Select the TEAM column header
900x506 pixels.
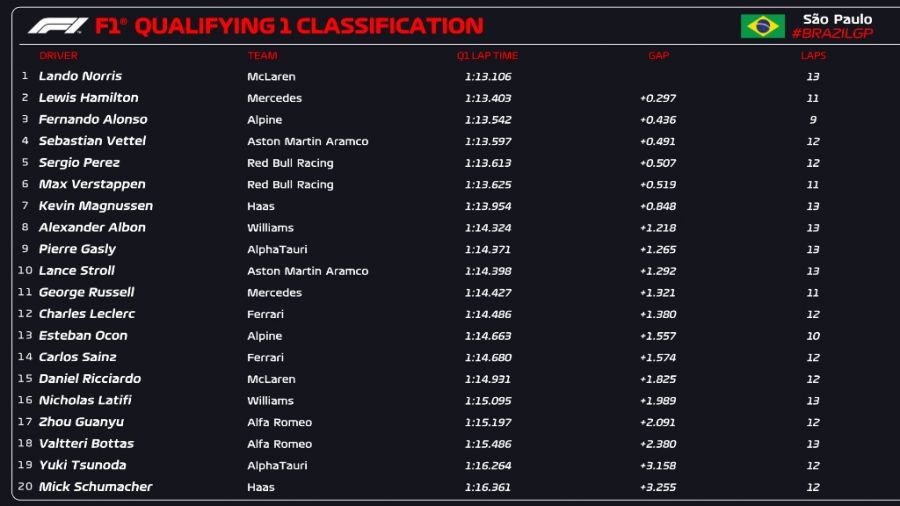(x=262, y=56)
